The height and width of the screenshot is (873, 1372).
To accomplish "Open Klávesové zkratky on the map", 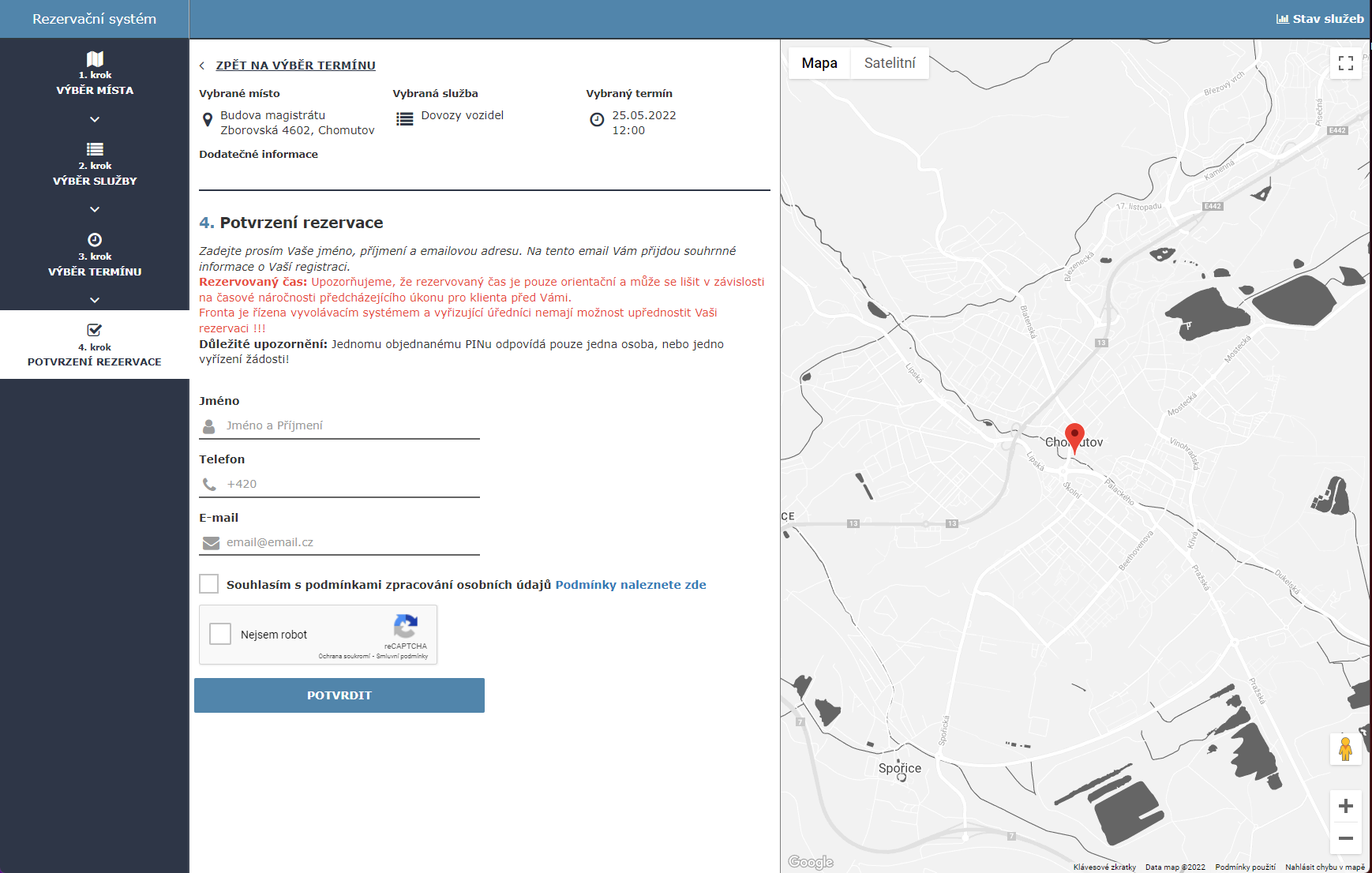I will [1104, 867].
